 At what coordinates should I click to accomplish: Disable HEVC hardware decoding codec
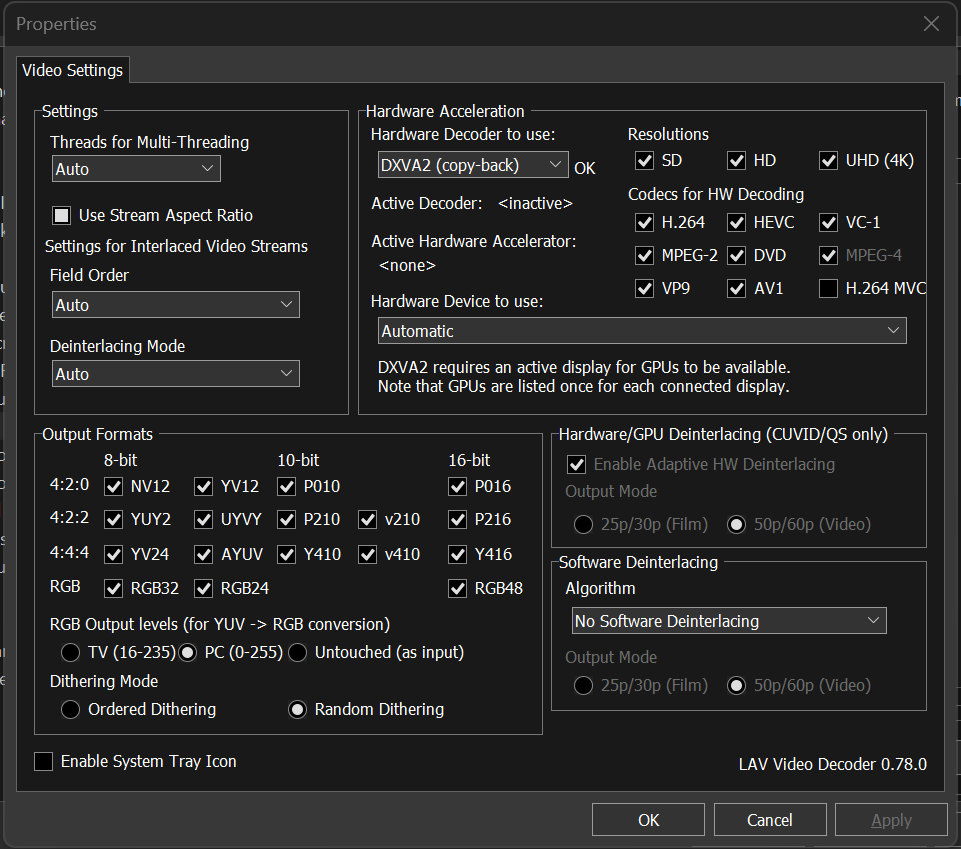[x=736, y=222]
